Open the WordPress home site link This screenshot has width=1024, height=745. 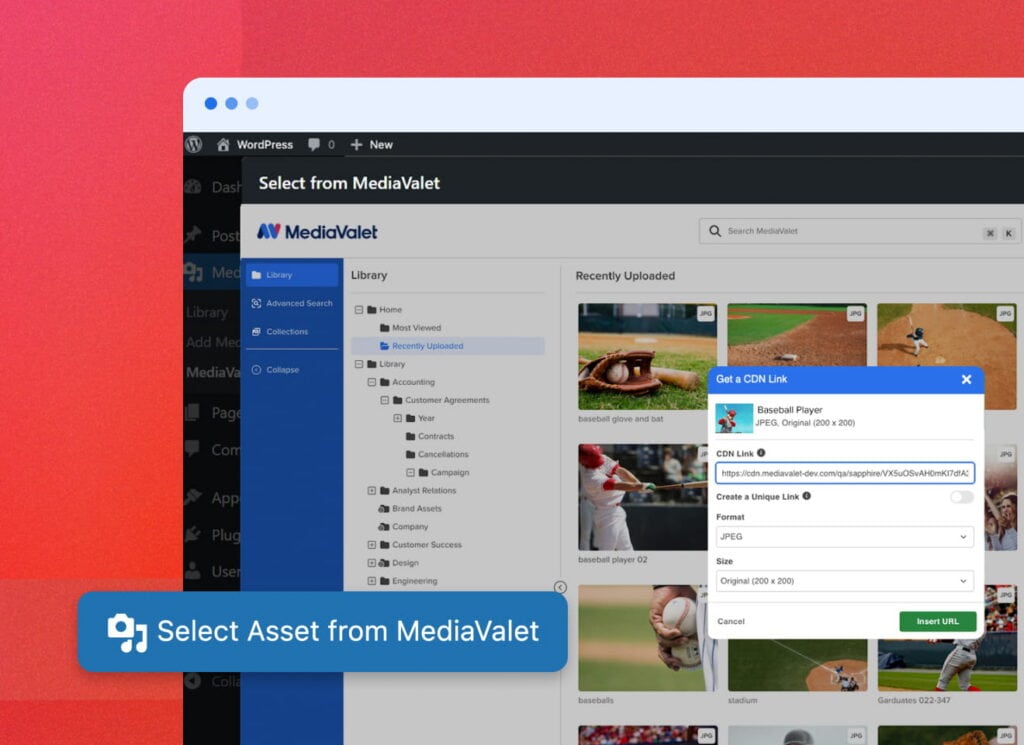(255, 144)
